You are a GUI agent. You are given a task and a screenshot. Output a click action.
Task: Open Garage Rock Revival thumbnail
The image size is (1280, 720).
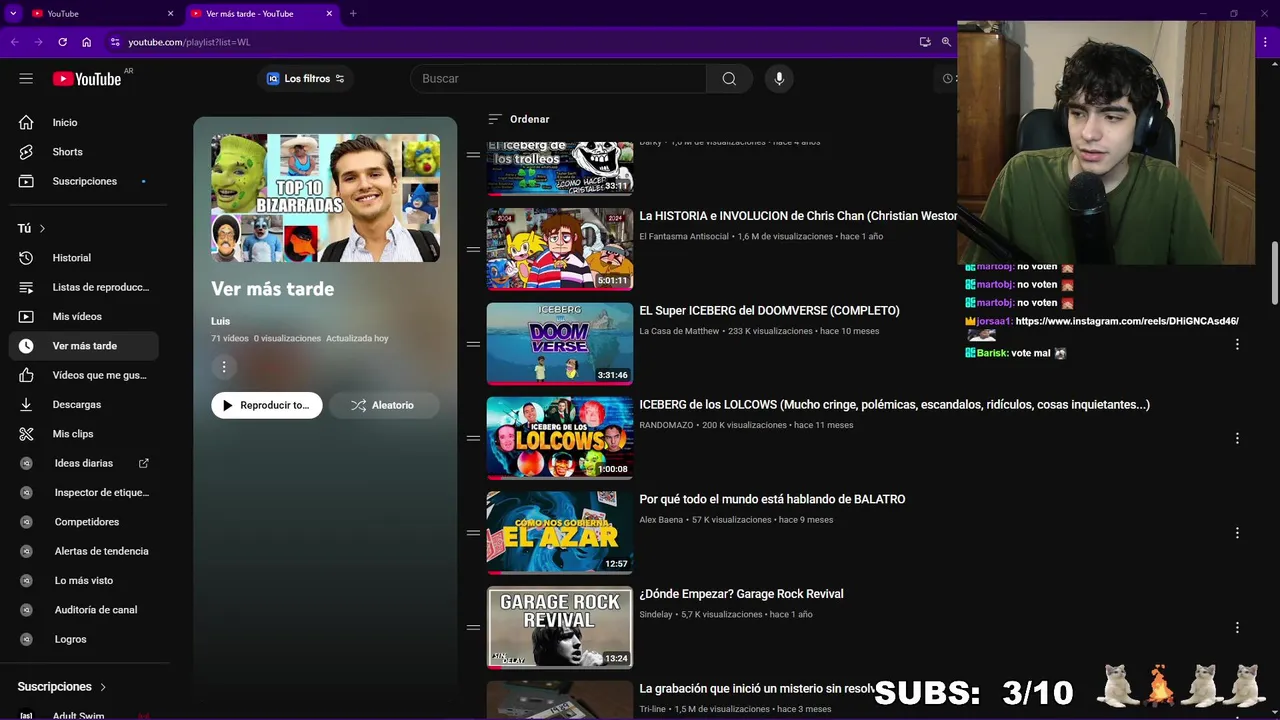coord(560,627)
